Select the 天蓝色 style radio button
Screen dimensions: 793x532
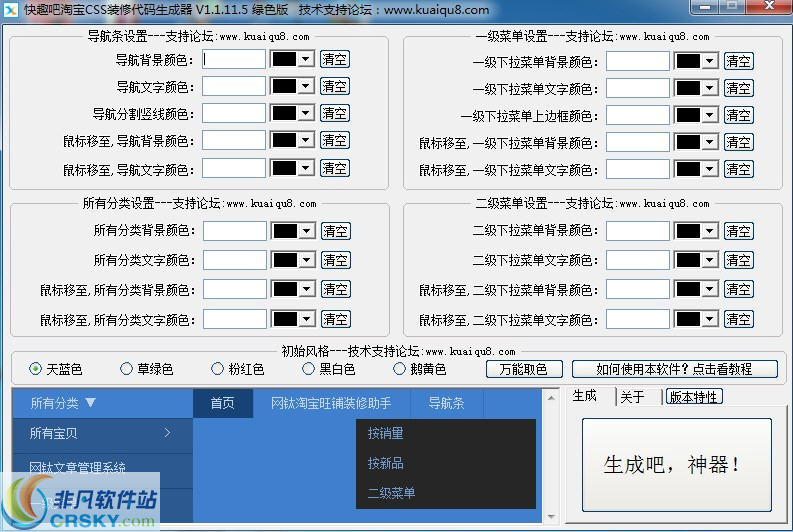pos(35,369)
